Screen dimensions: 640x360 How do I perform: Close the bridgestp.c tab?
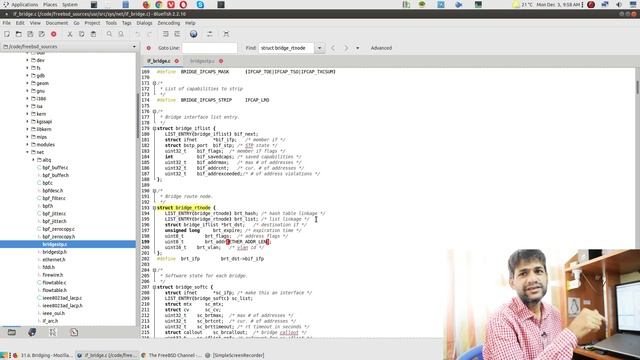click(x=221, y=61)
